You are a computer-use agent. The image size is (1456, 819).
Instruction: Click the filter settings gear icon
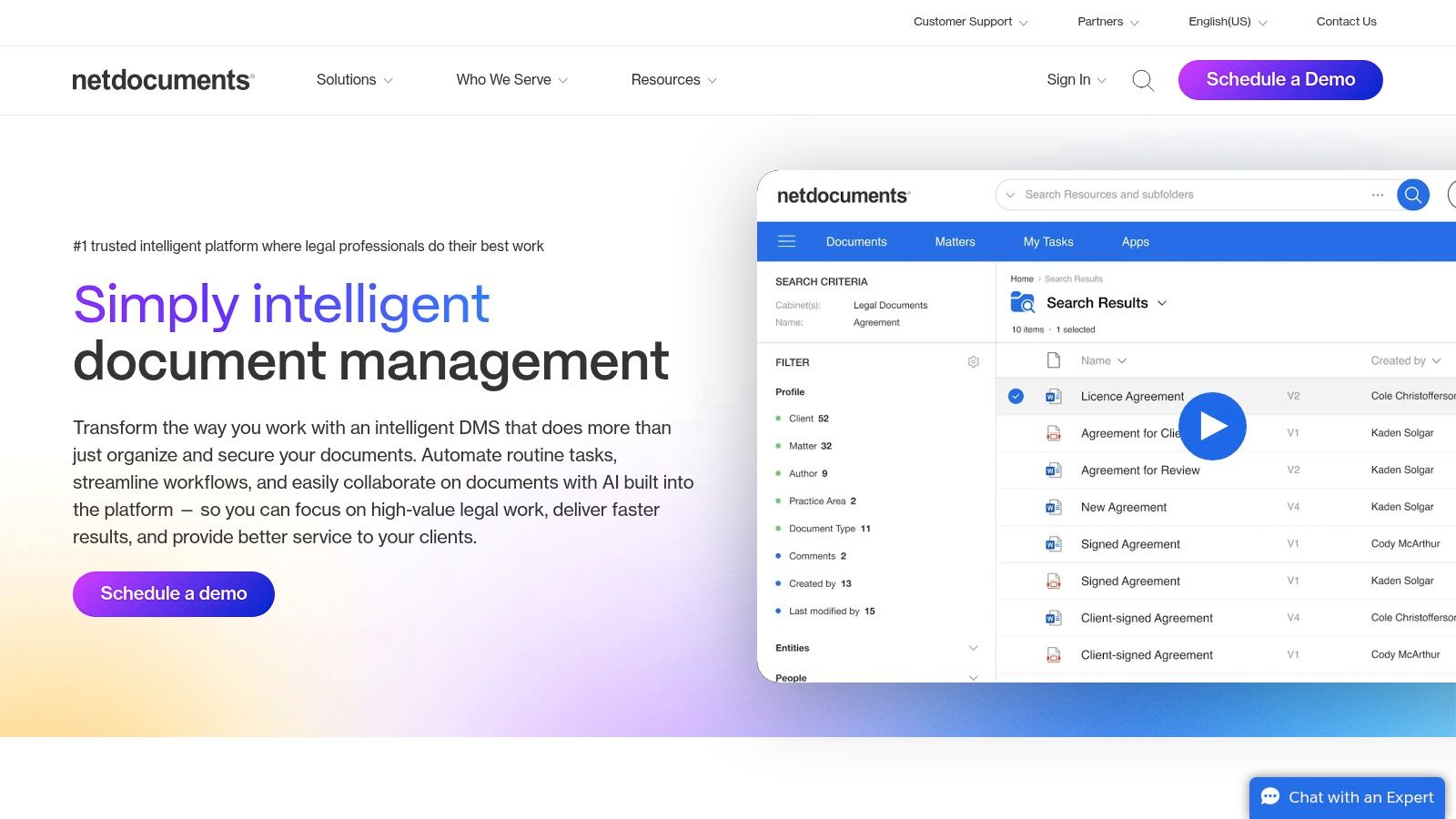tap(973, 362)
